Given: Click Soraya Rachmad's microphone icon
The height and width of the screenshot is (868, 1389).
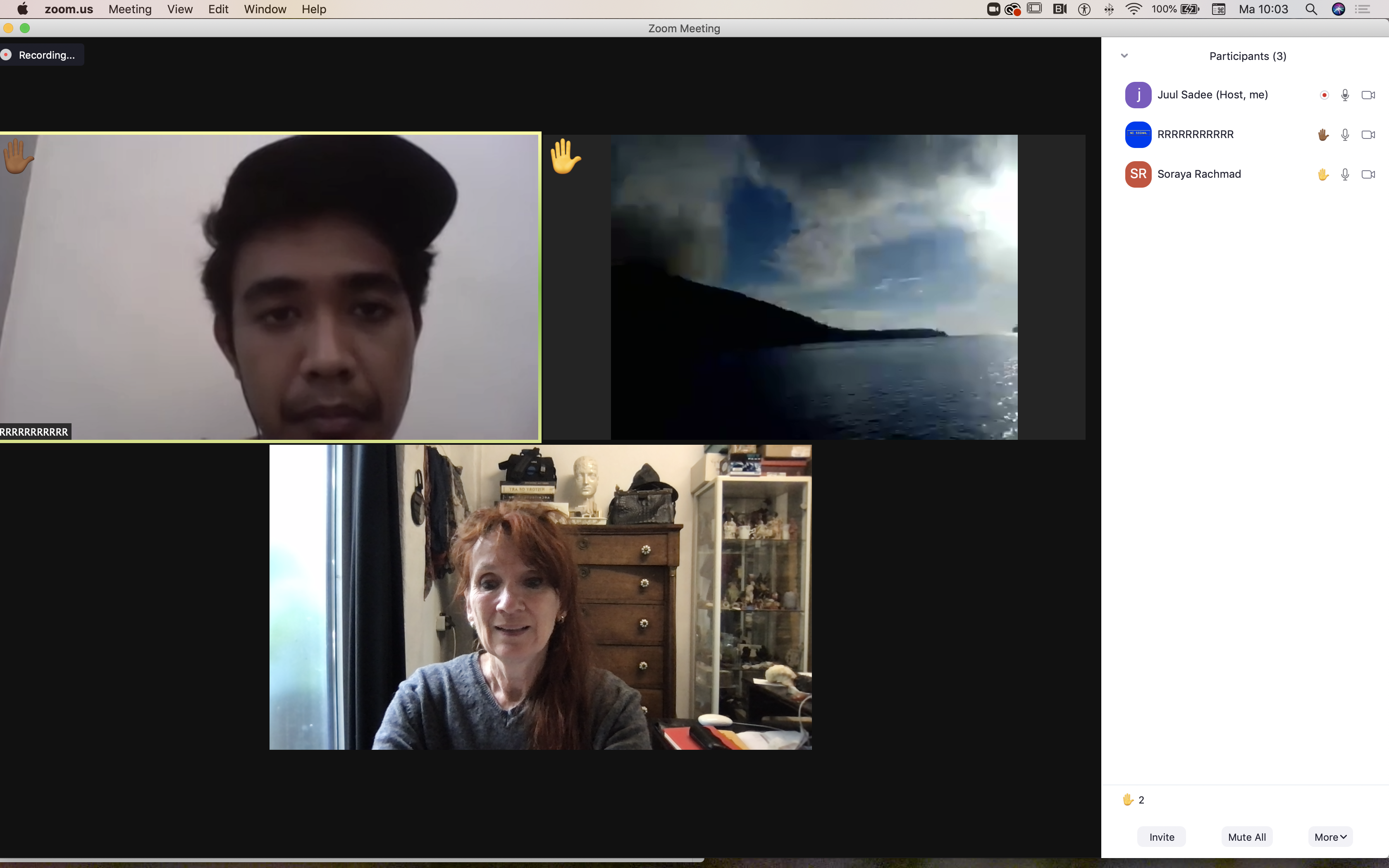Looking at the screenshot, I should click(x=1345, y=174).
